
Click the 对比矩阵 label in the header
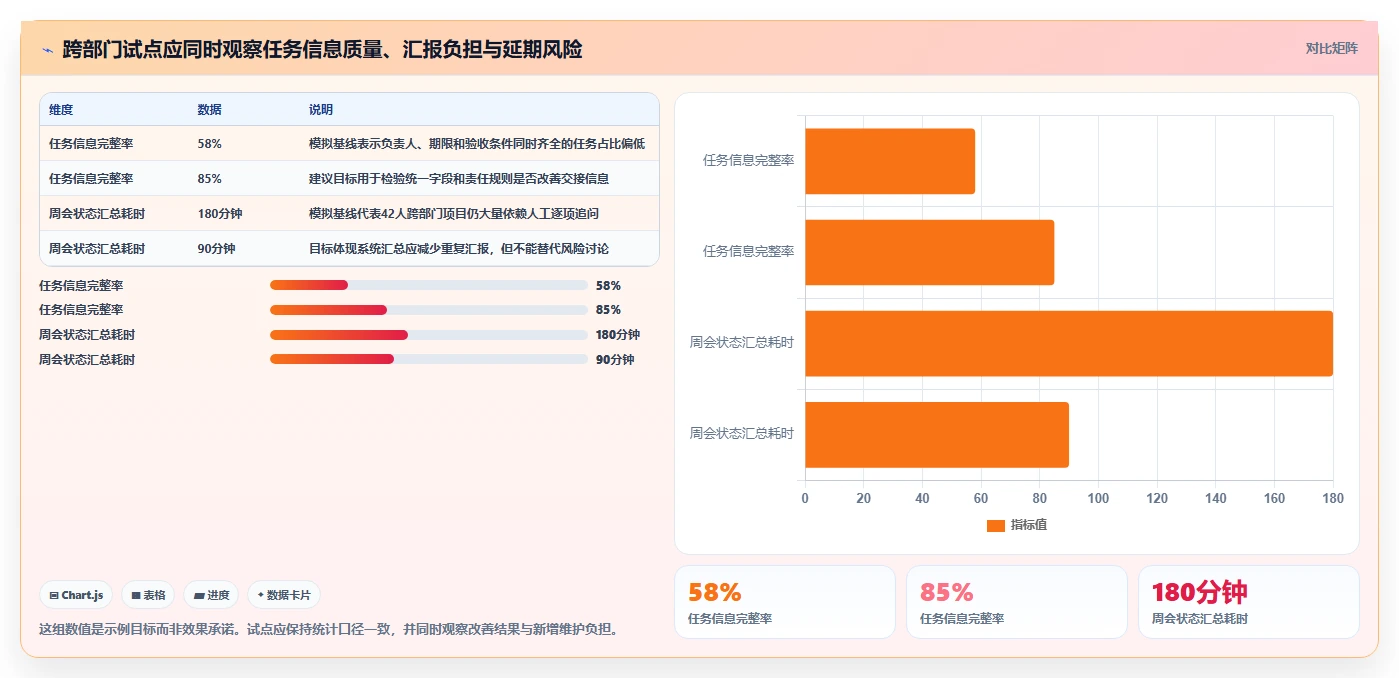click(1331, 48)
